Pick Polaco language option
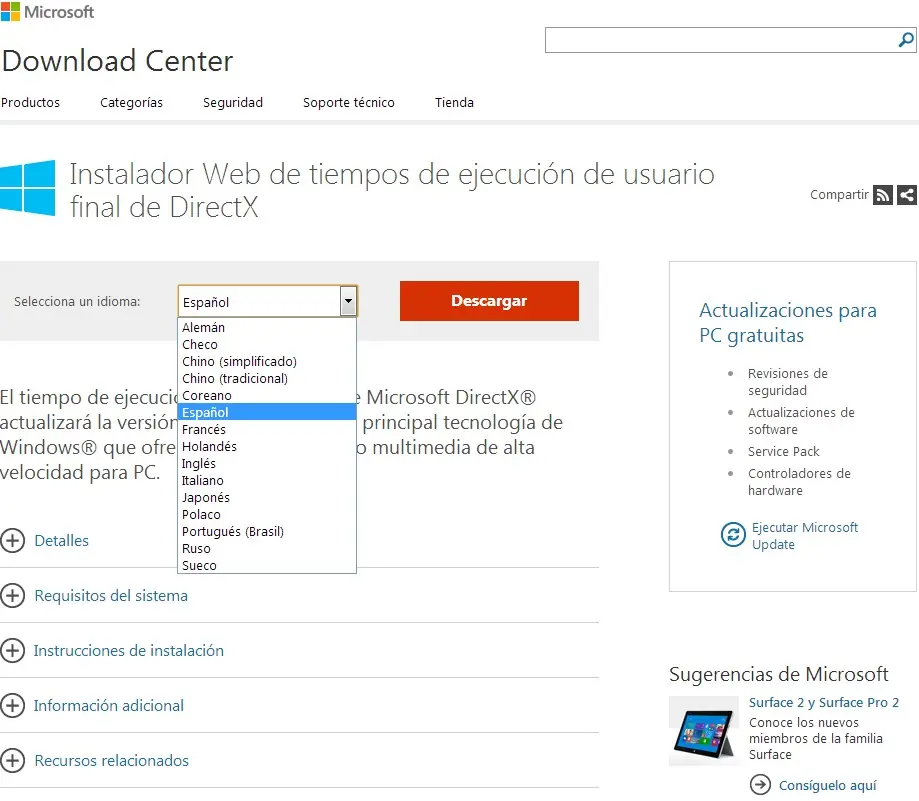The width and height of the screenshot is (919, 801). 267,514
